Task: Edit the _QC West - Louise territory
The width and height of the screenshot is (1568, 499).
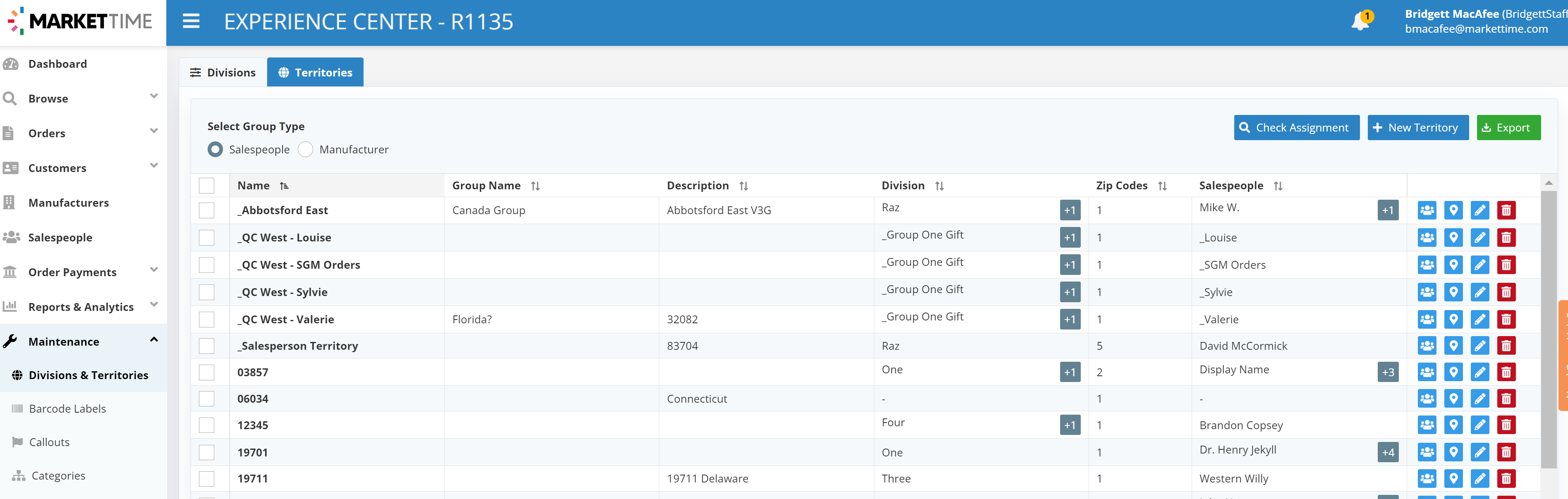Action: coord(1480,238)
